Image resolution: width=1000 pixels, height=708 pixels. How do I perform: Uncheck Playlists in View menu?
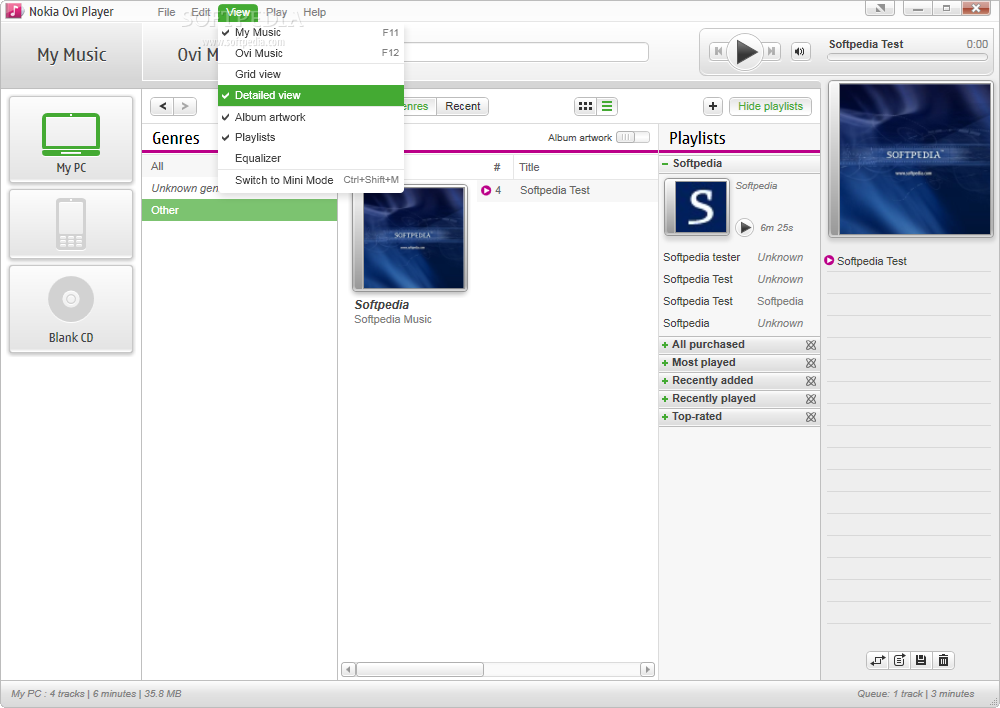tap(311, 137)
